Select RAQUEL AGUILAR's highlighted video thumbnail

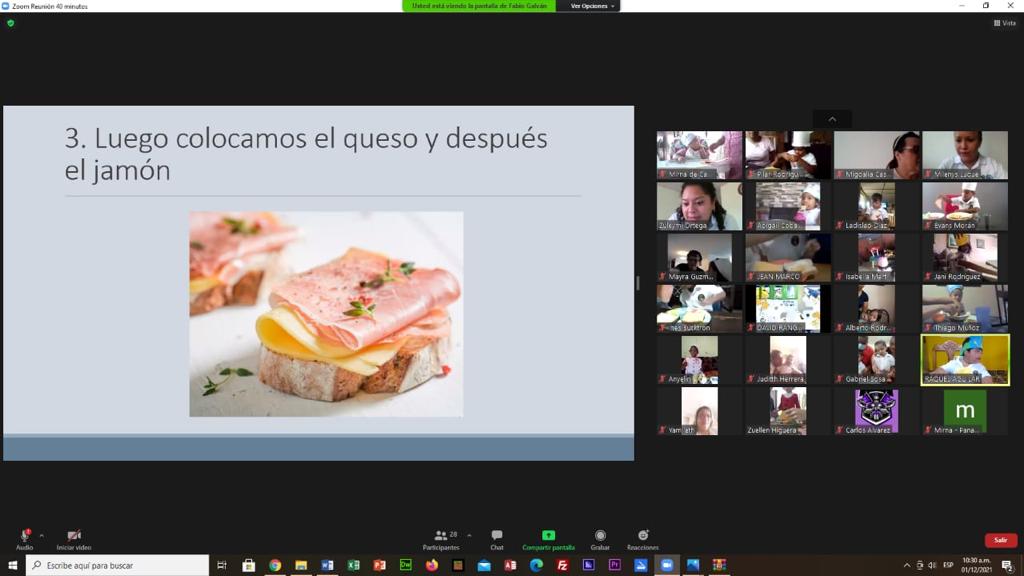965,359
